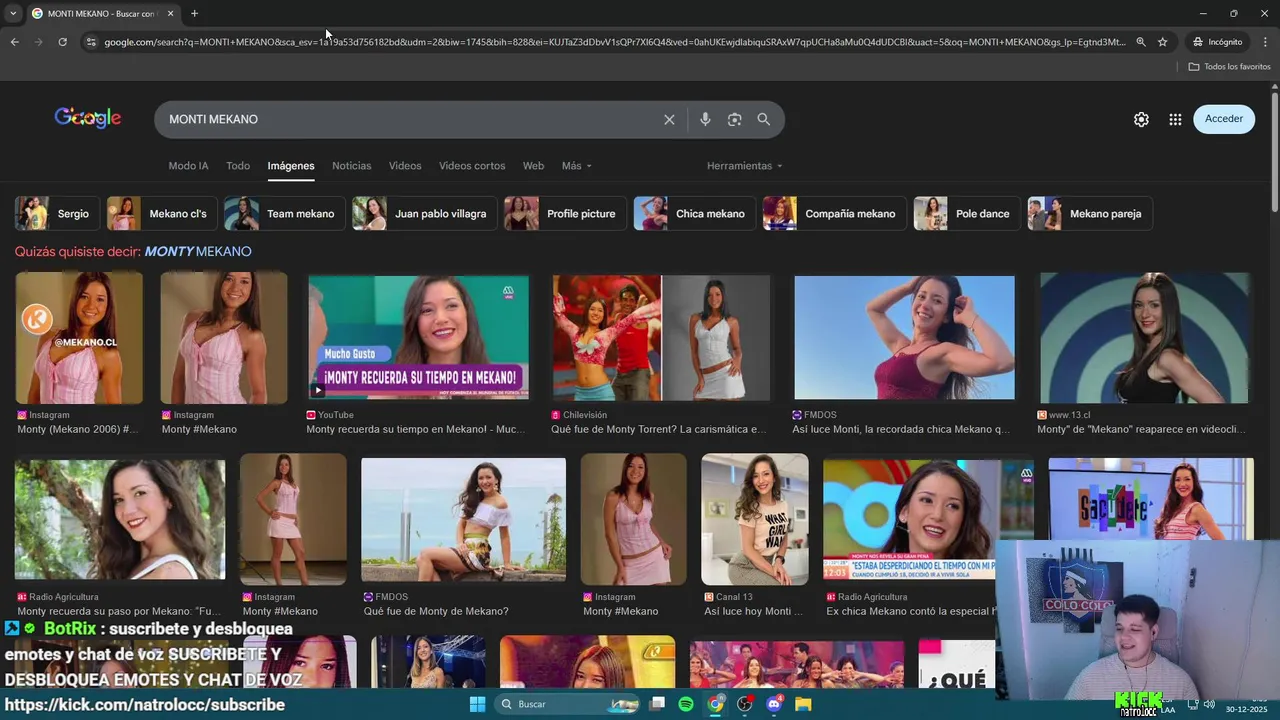Open the Mucho Gusto YouTube thumbnail

pyautogui.click(x=418, y=337)
